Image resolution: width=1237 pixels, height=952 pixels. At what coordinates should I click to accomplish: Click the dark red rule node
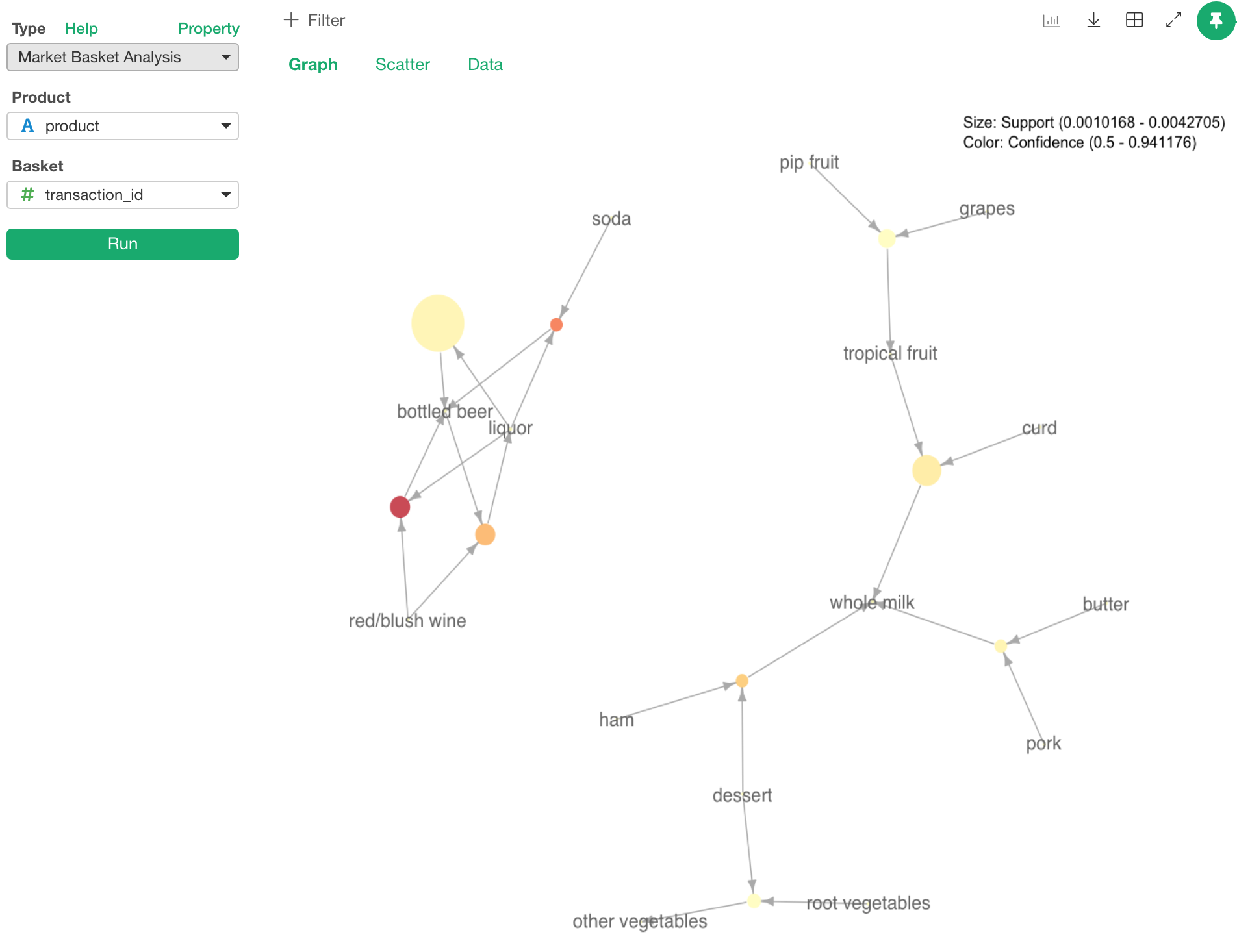400,507
